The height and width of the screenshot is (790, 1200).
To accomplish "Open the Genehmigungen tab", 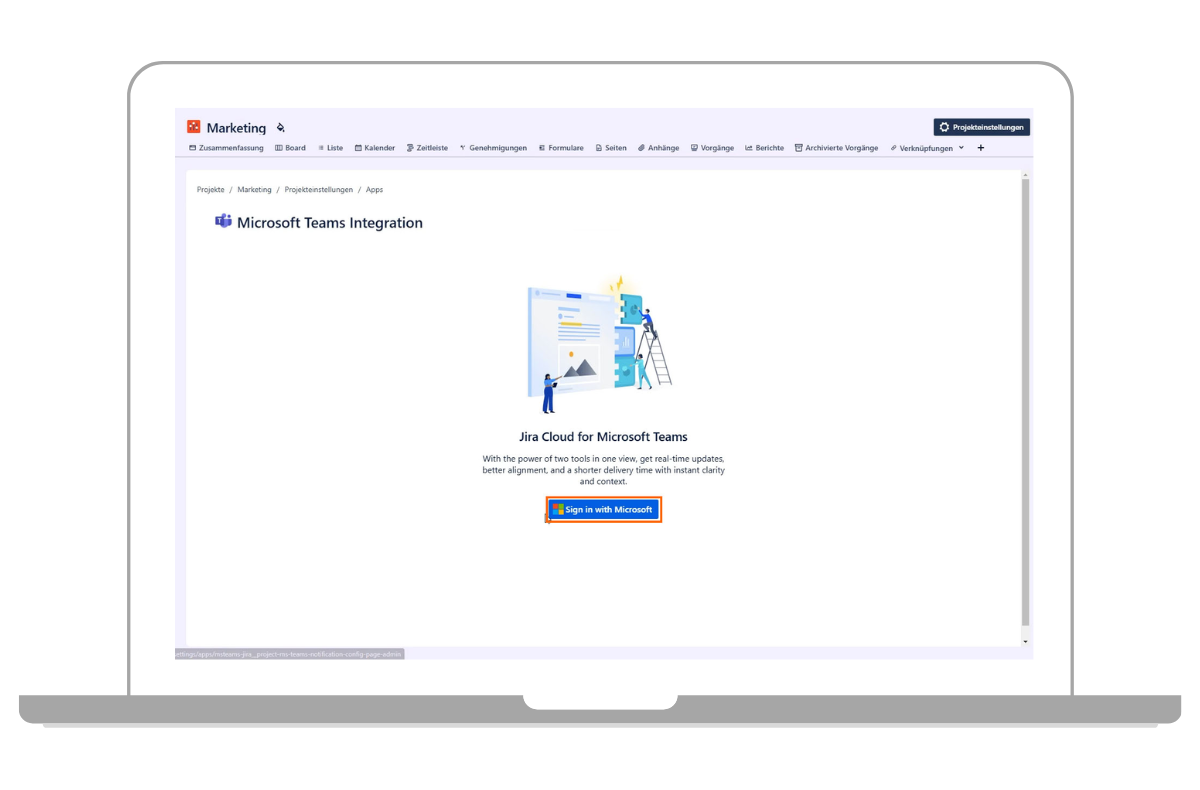I will point(493,148).
